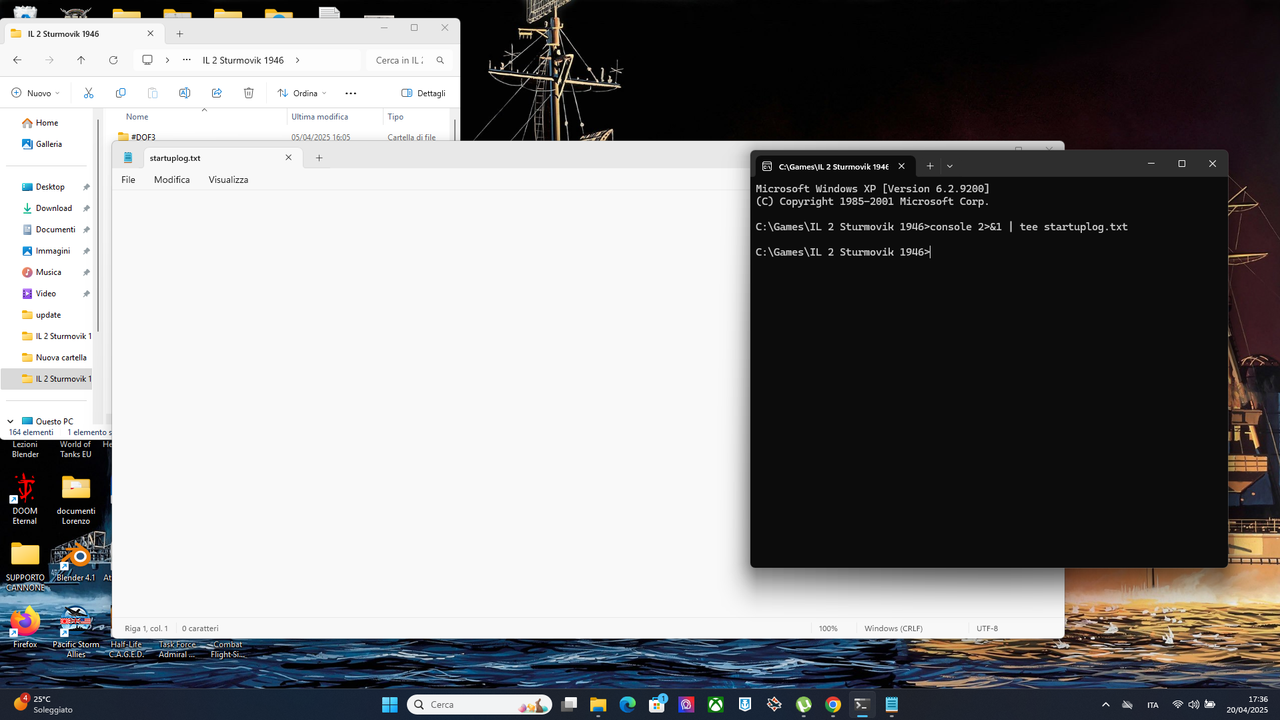Focus Windows Terminal via its taskbar icon
Image resolution: width=1280 pixels, height=720 pixels.
point(861,704)
